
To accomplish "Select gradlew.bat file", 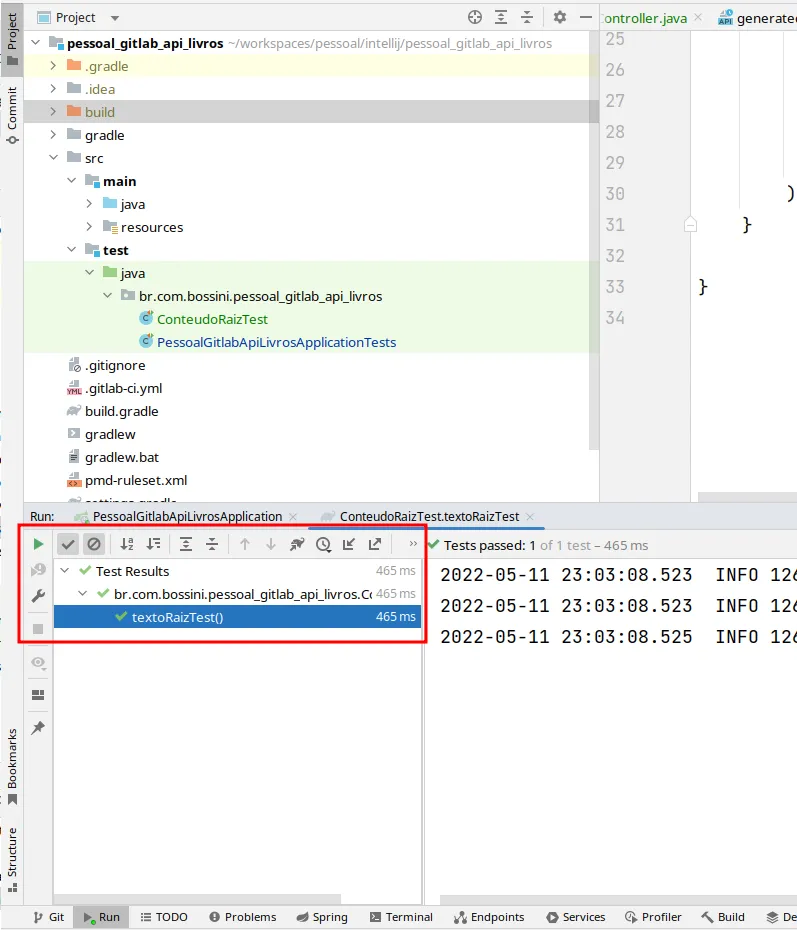I will (x=122, y=457).
